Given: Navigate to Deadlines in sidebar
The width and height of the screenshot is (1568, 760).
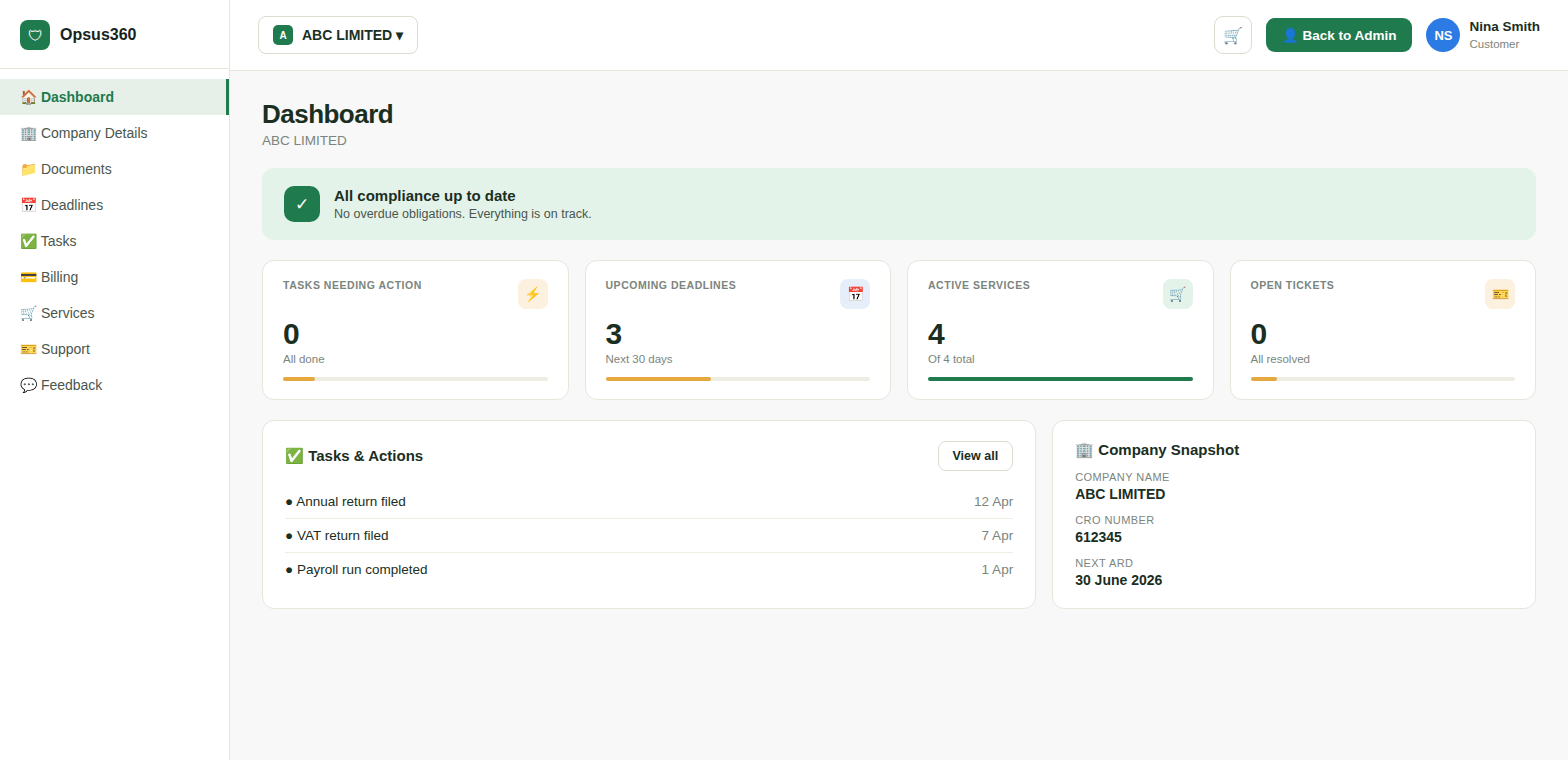Looking at the screenshot, I should tap(114, 205).
